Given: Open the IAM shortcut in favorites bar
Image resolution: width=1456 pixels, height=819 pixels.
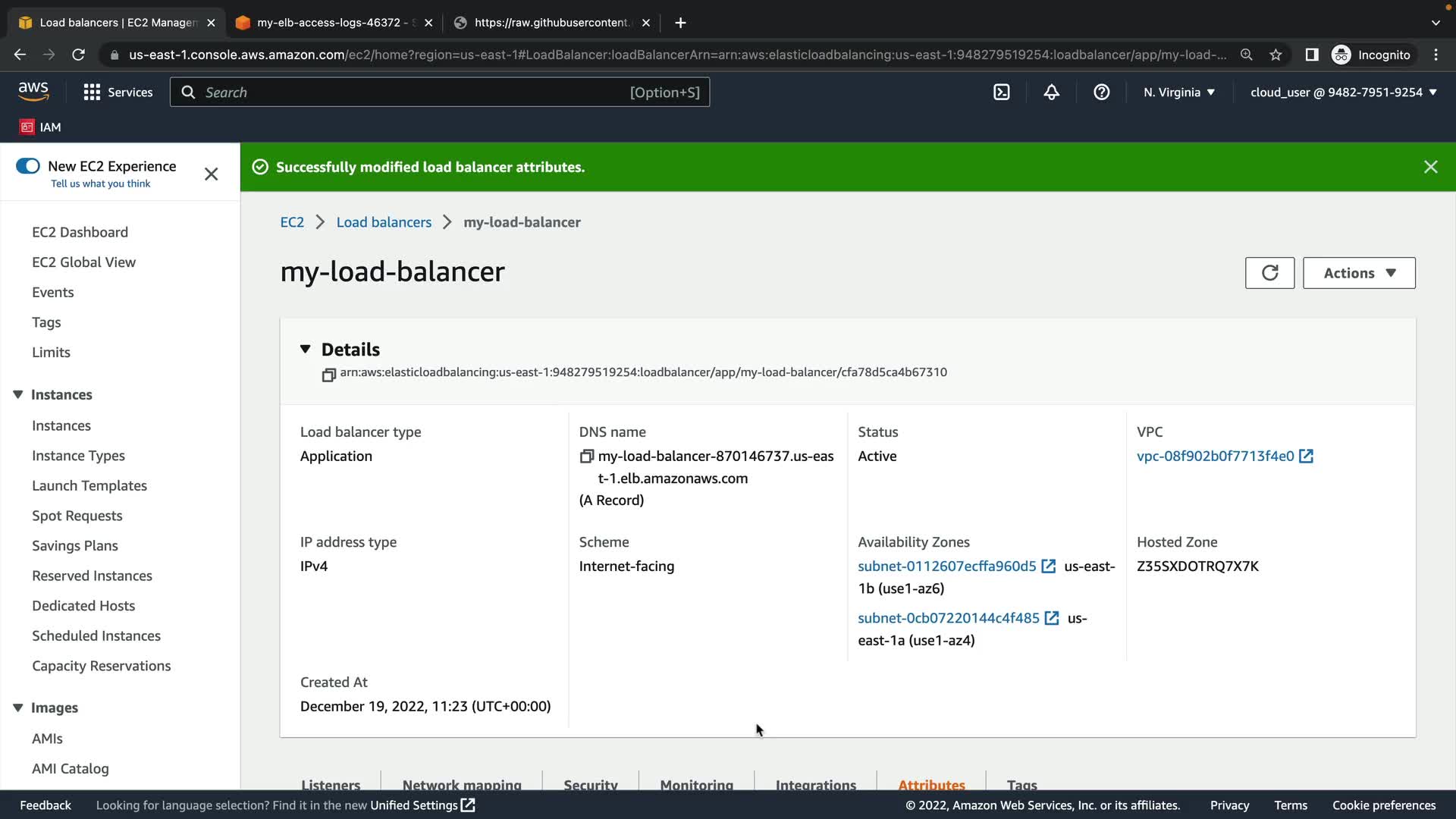Looking at the screenshot, I should [x=40, y=127].
